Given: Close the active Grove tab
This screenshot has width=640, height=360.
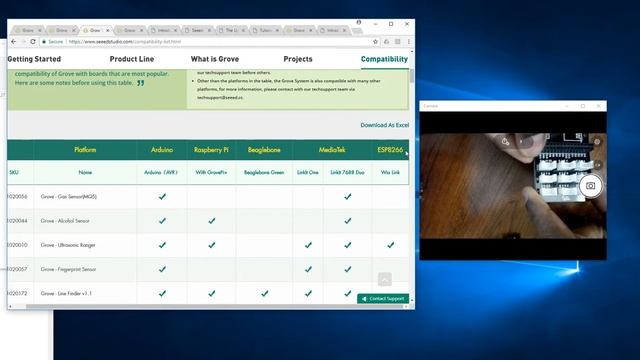Looking at the screenshot, I should [x=108, y=31].
